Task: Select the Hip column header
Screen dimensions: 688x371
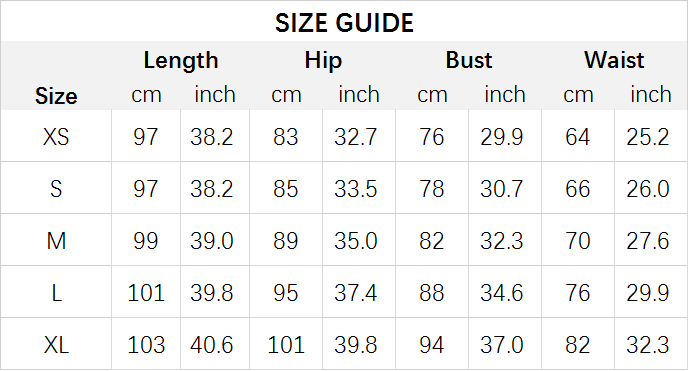Action: tap(323, 60)
